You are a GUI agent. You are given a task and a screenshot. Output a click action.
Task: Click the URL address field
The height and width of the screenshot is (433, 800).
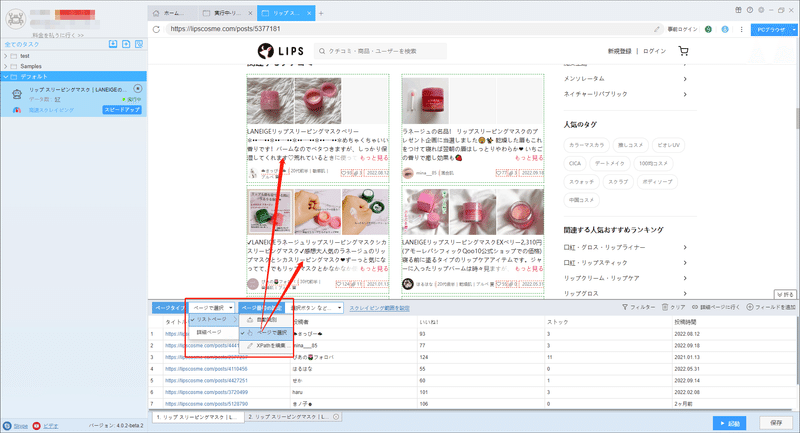[408, 29]
